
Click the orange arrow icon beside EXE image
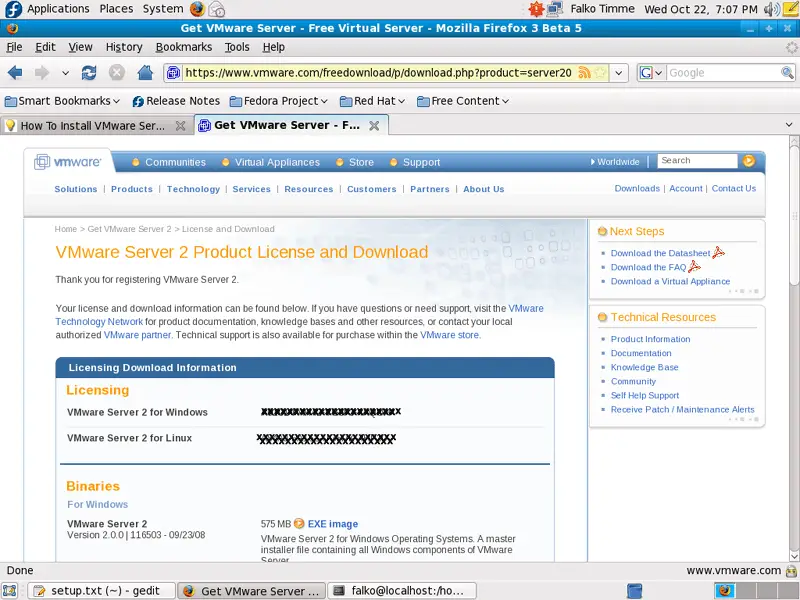[299, 523]
